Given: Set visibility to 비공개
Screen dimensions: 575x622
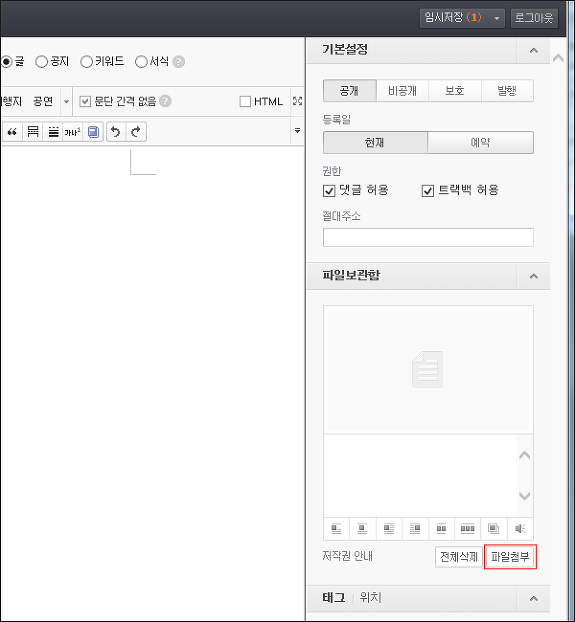Looking at the screenshot, I should point(402,91).
